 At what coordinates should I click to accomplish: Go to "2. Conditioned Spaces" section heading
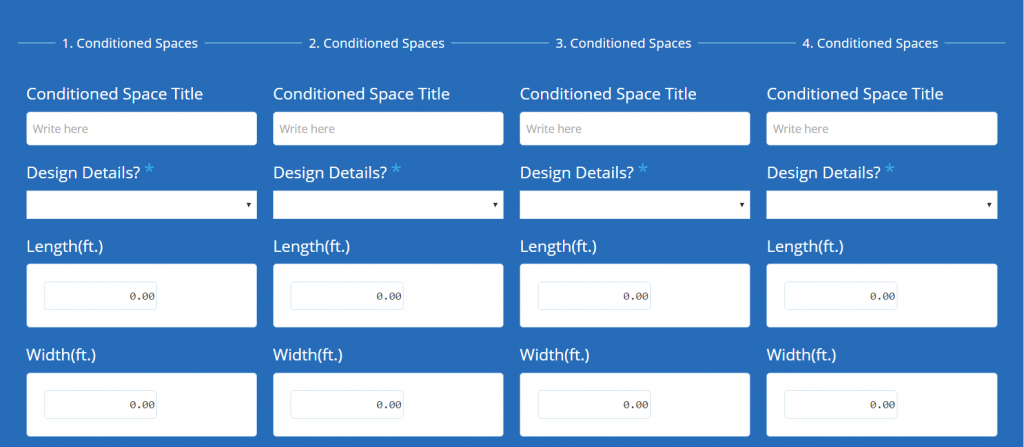coord(376,44)
